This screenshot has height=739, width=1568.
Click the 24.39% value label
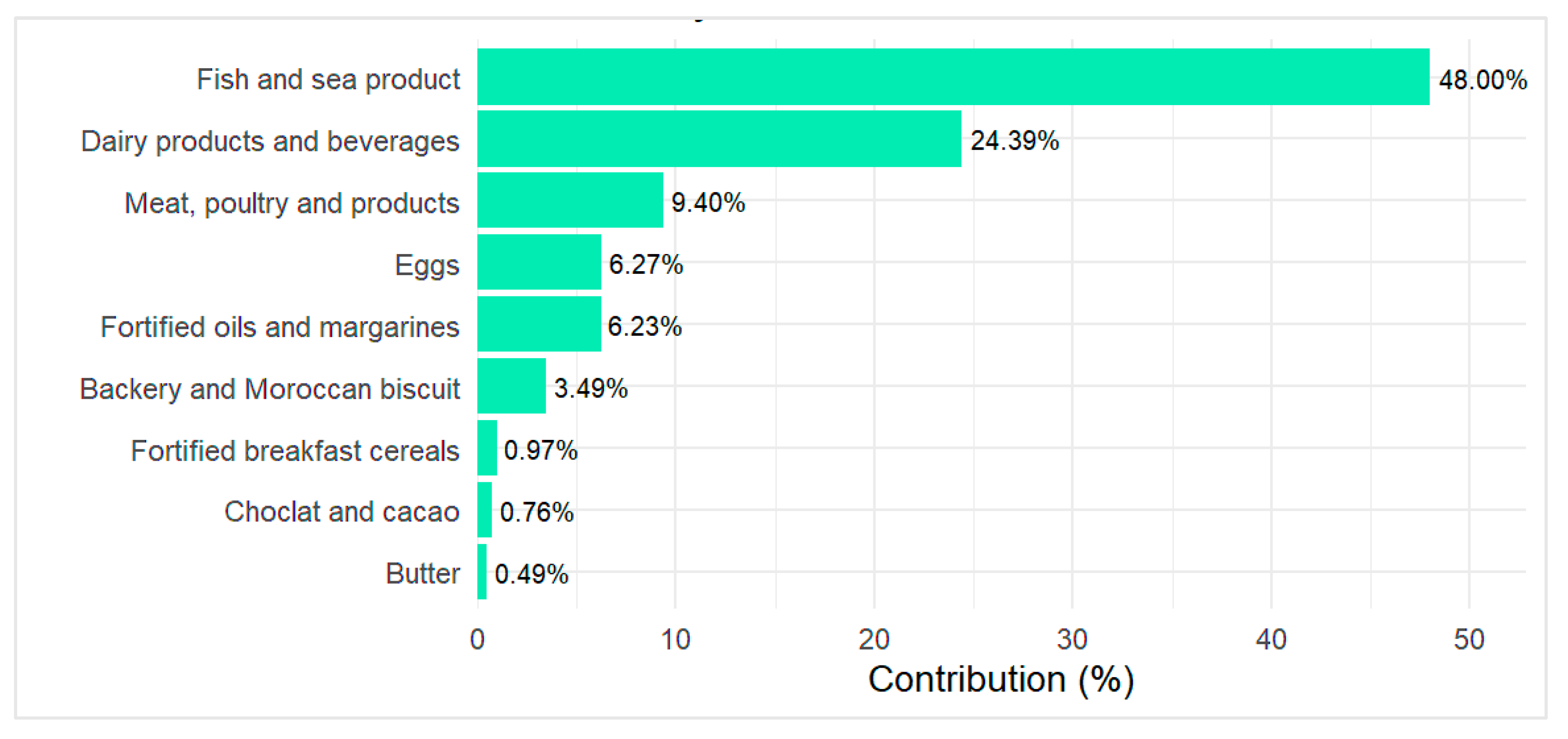[x=1014, y=140]
